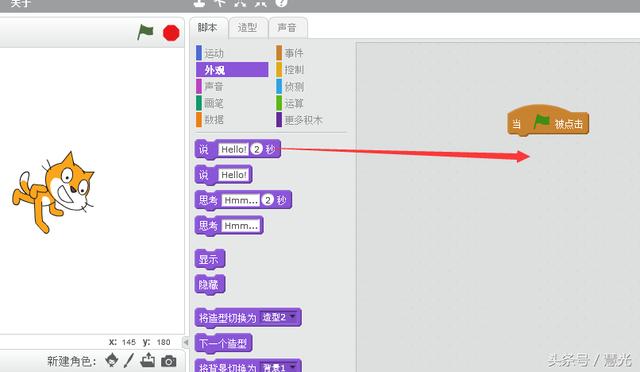Edit the Hmm... field in 思考 2 秒 block
Image resolution: width=640 pixels, height=372 pixels.
[x=241, y=200]
